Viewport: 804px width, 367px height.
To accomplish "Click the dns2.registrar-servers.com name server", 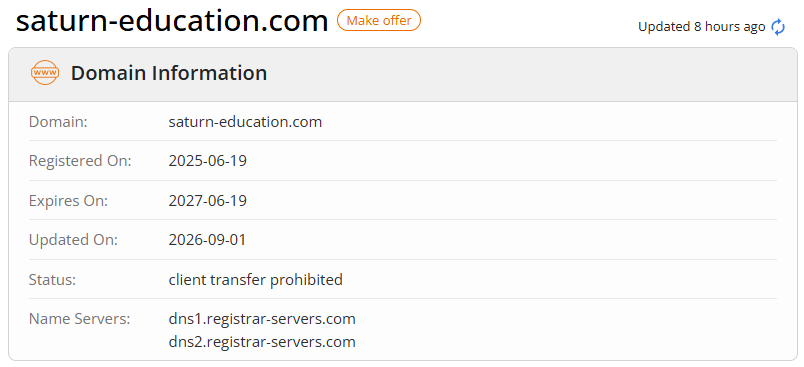I will 262,342.
